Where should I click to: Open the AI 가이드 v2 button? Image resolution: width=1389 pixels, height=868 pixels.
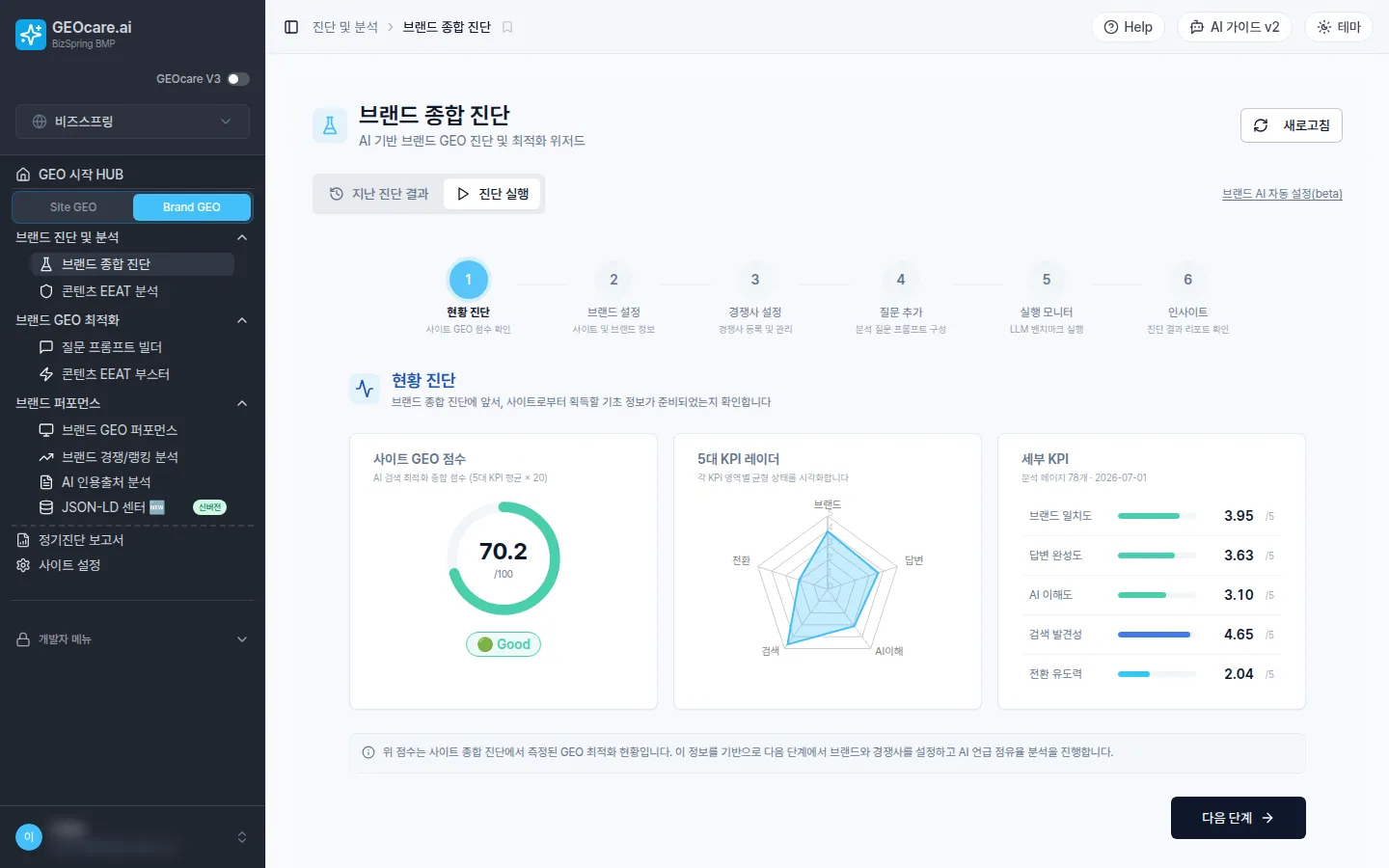(1235, 27)
